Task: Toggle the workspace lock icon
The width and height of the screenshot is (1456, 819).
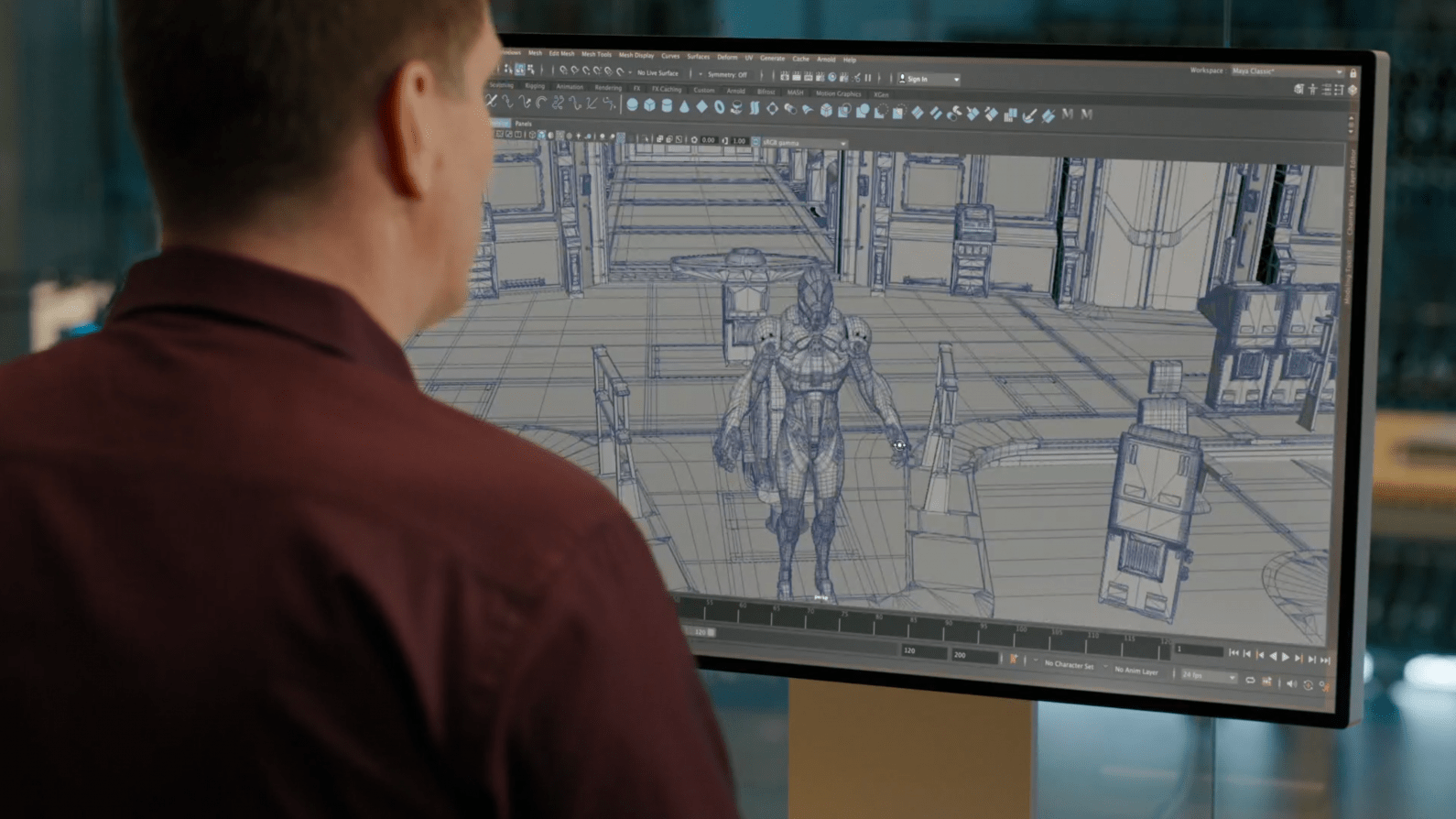Action: (1353, 72)
